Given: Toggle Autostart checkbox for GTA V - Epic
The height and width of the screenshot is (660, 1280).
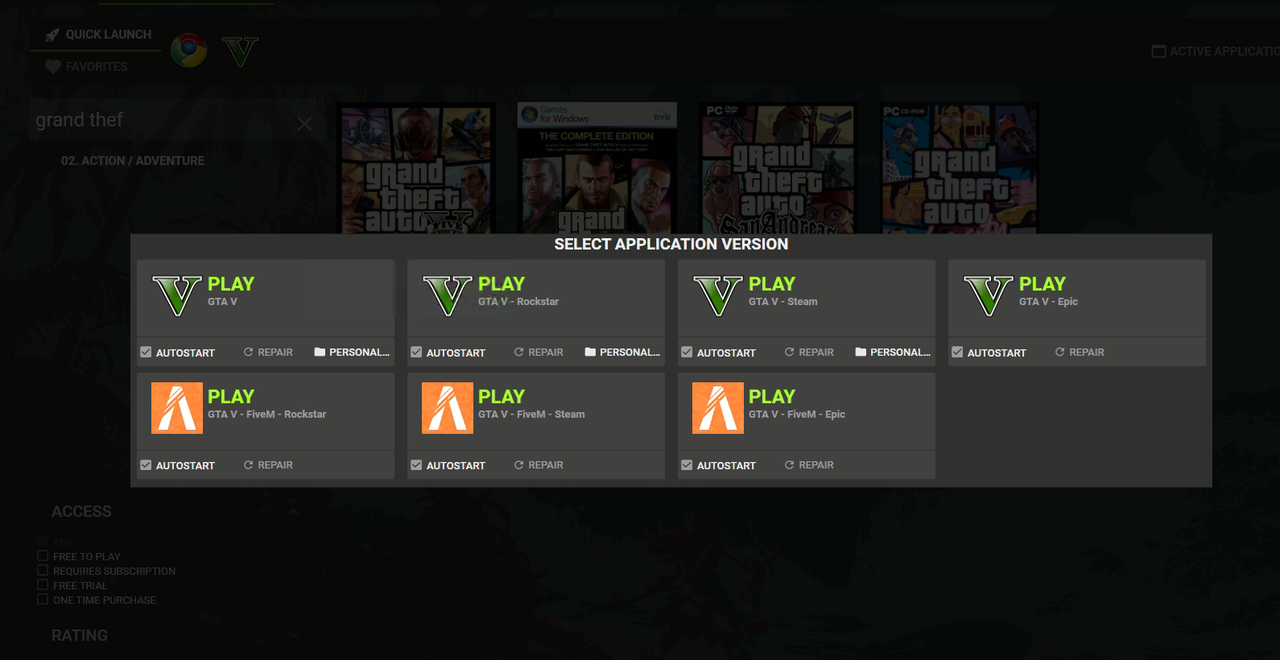Looking at the screenshot, I should click(x=957, y=352).
